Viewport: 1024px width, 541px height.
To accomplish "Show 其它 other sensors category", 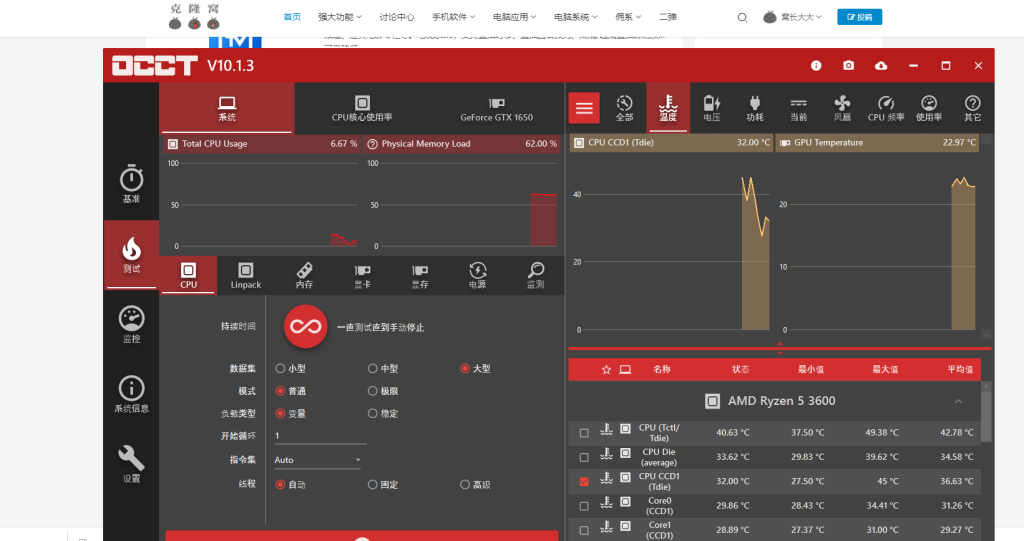I will 972,108.
